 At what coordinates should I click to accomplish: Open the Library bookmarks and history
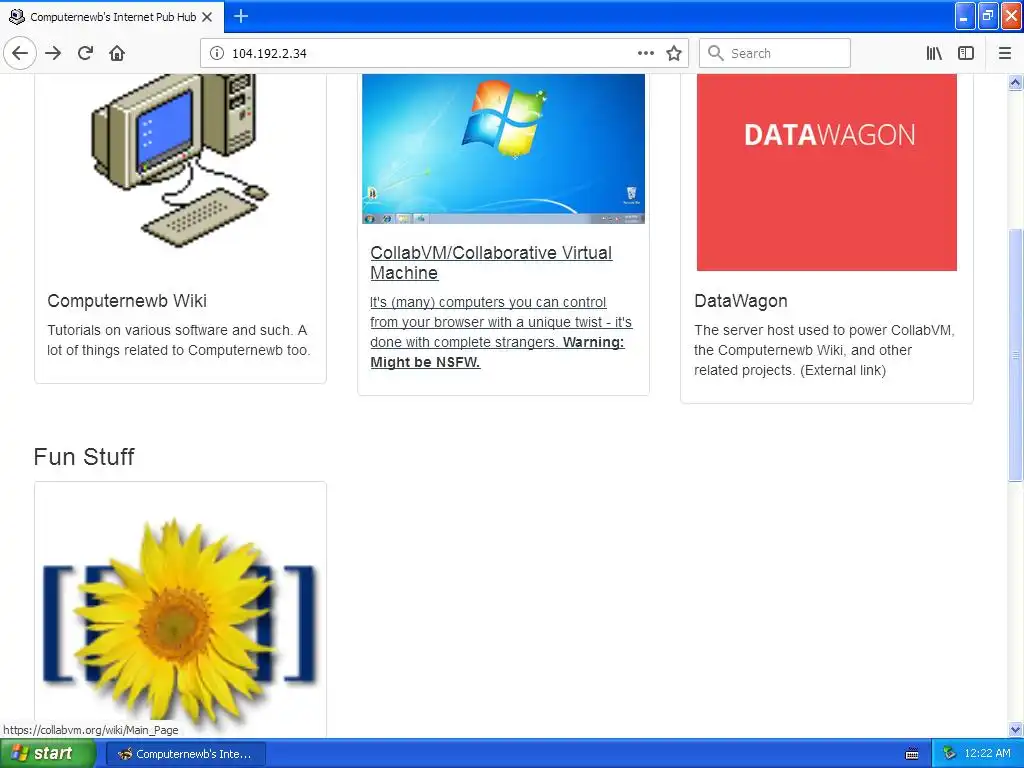(x=934, y=53)
